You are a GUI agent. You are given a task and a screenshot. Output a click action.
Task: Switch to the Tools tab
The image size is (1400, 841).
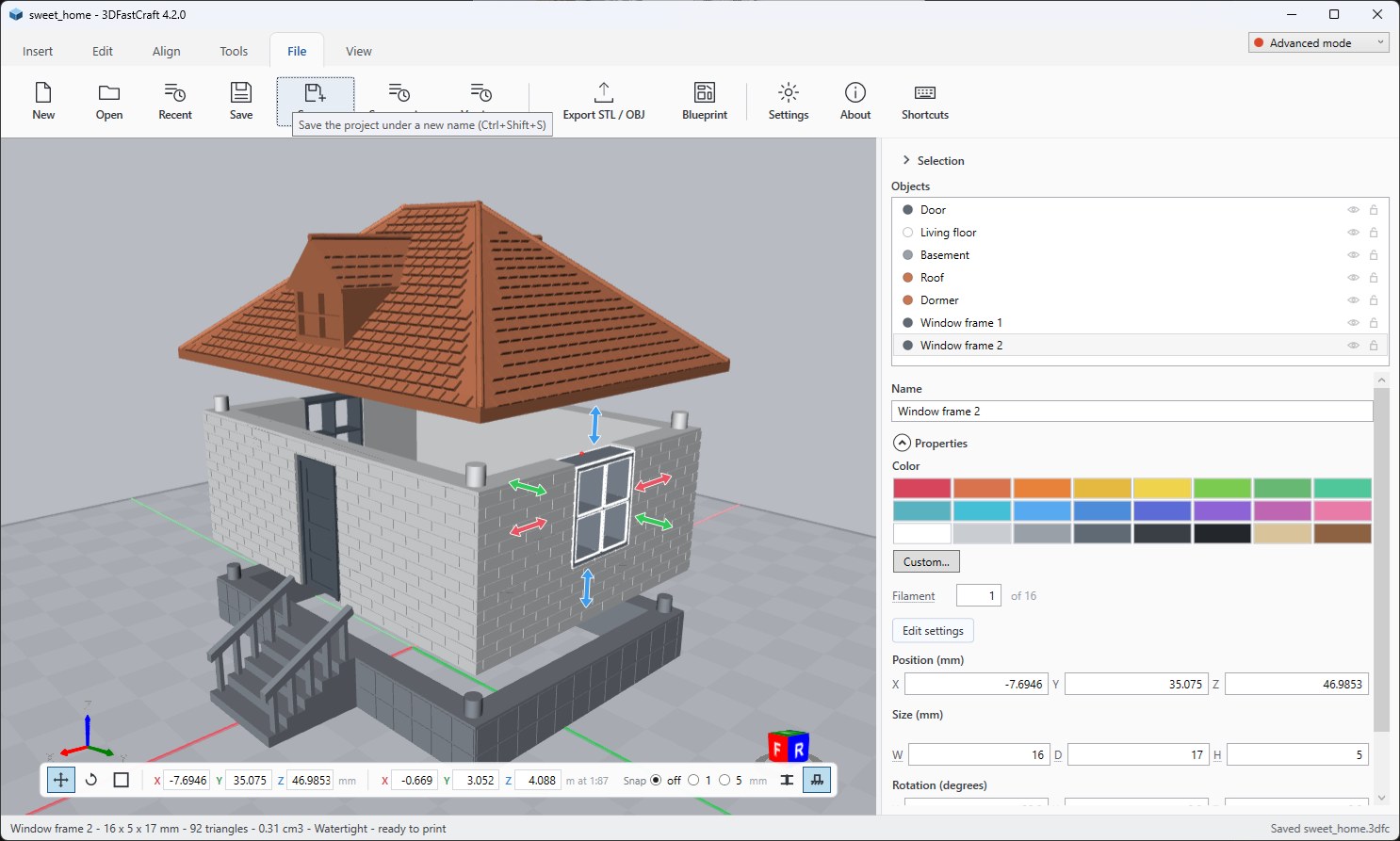(234, 51)
